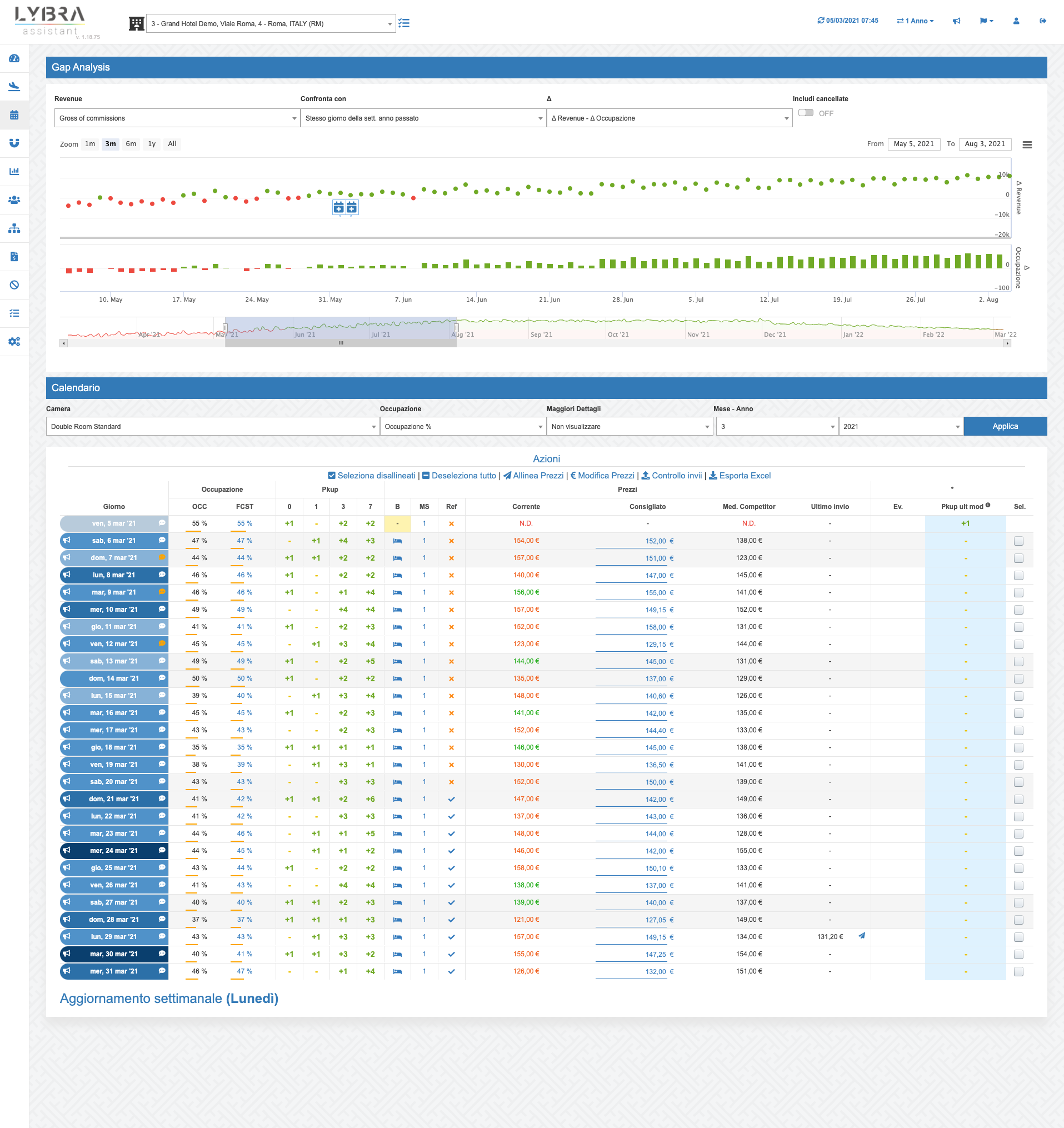The image size is (1064, 1128).
Task: Open the flag language menu
Action: [x=987, y=21]
